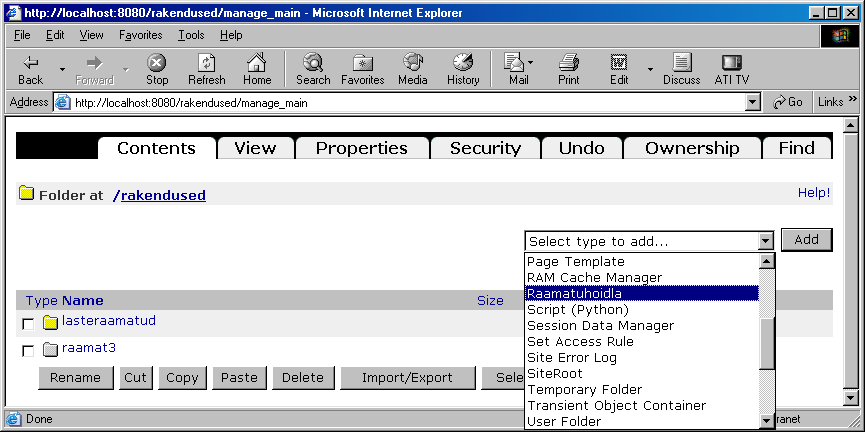The height and width of the screenshot is (432, 865).
Task: Click the type list scrollbar down arrow
Action: (767, 422)
